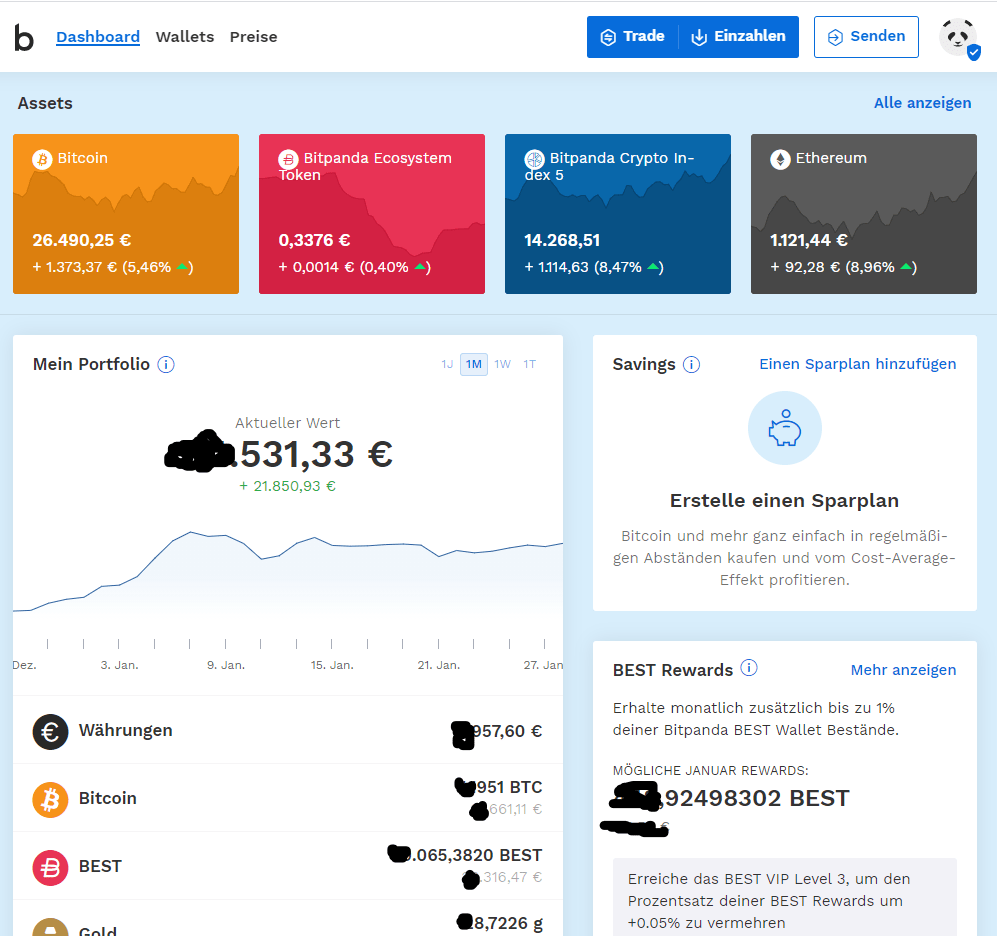Click the BEST token icon in list
Image resolution: width=997 pixels, height=936 pixels.
tap(50, 867)
